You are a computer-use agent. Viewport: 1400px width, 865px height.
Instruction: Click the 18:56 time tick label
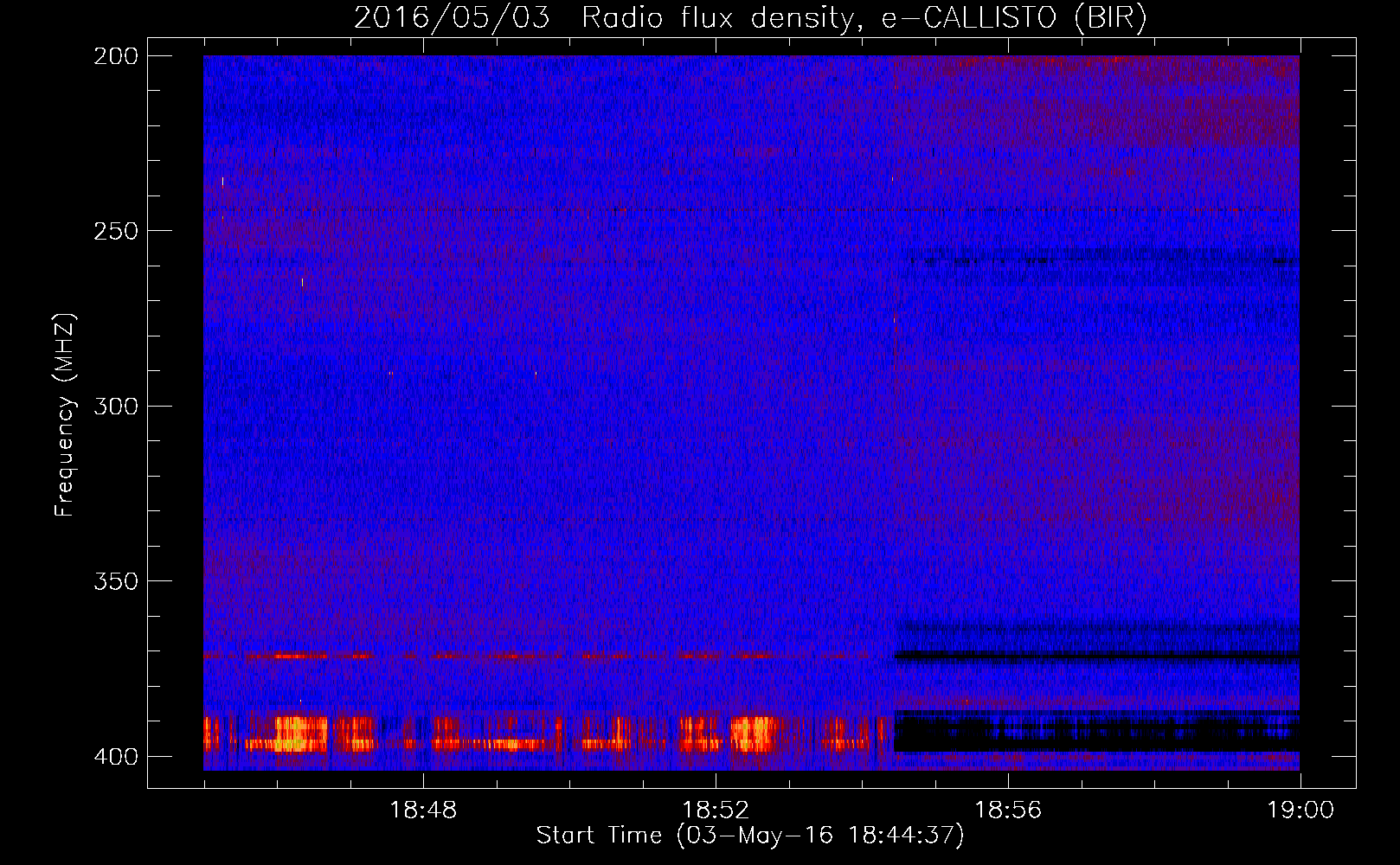(x=1008, y=811)
